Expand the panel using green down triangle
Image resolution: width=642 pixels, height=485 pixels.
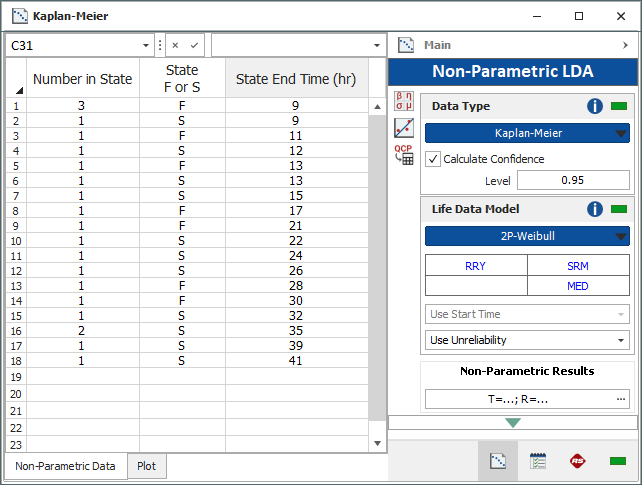click(x=513, y=422)
